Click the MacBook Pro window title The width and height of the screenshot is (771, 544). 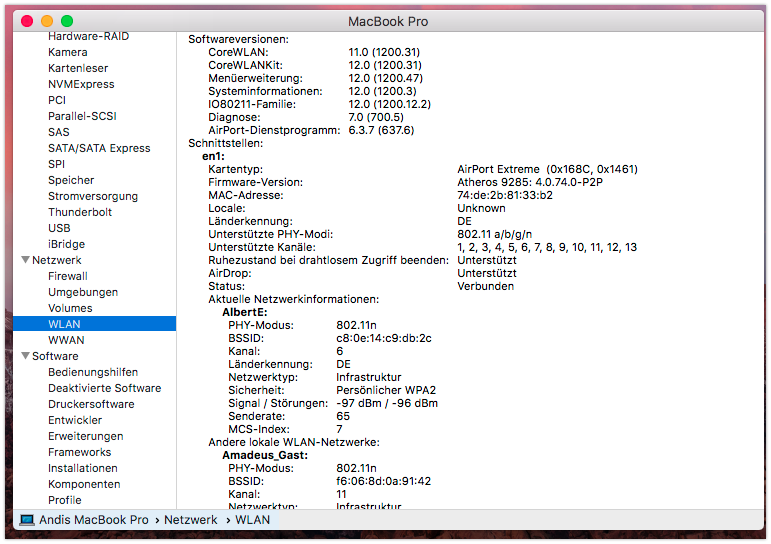388,22
